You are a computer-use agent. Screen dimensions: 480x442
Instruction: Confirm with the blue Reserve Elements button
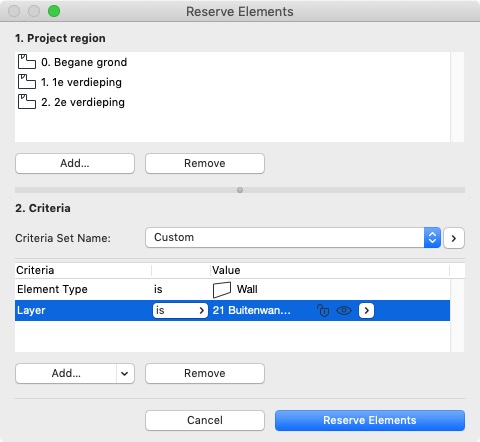pos(370,420)
